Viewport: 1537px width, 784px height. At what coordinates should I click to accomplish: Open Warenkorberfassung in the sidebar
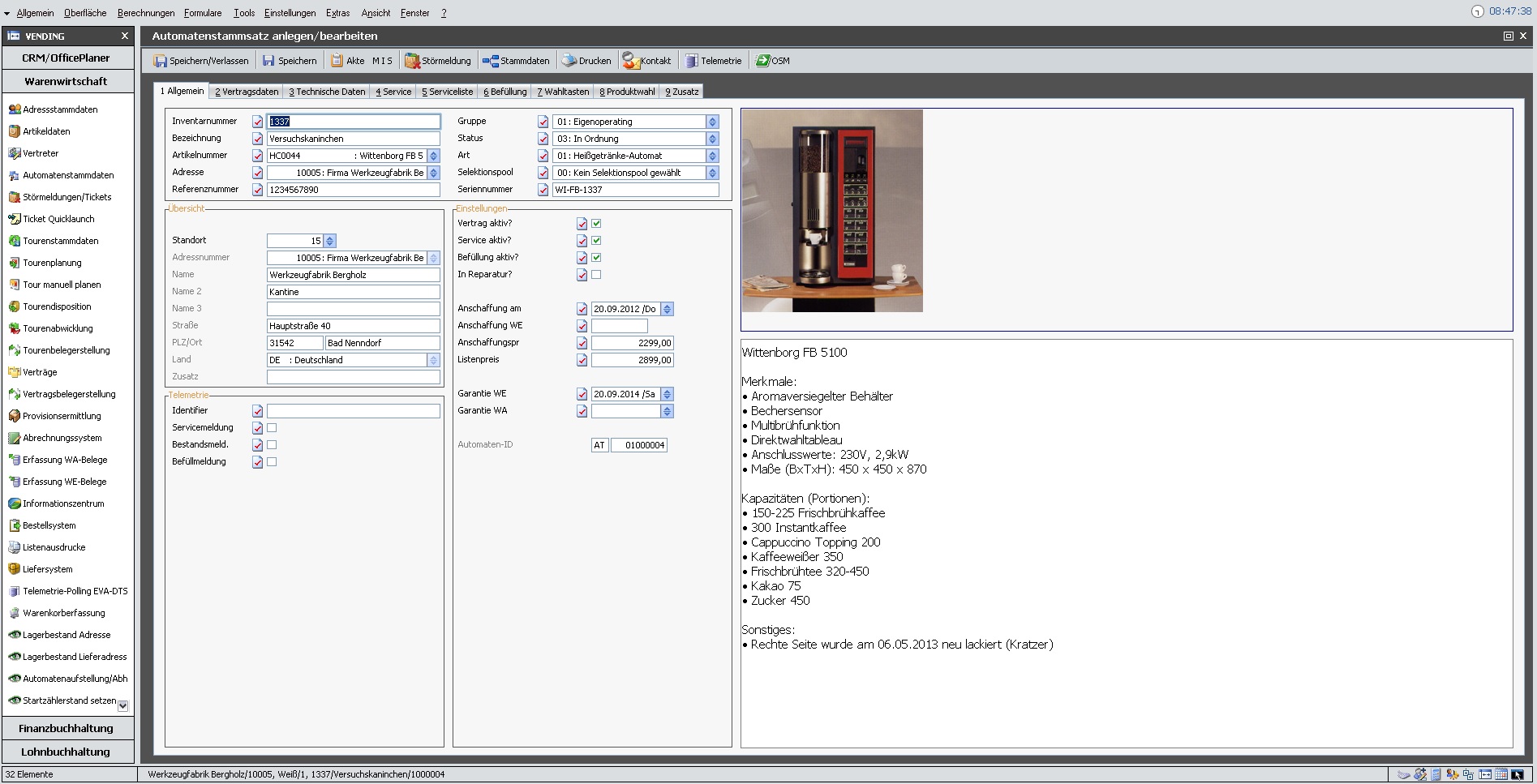pos(64,613)
